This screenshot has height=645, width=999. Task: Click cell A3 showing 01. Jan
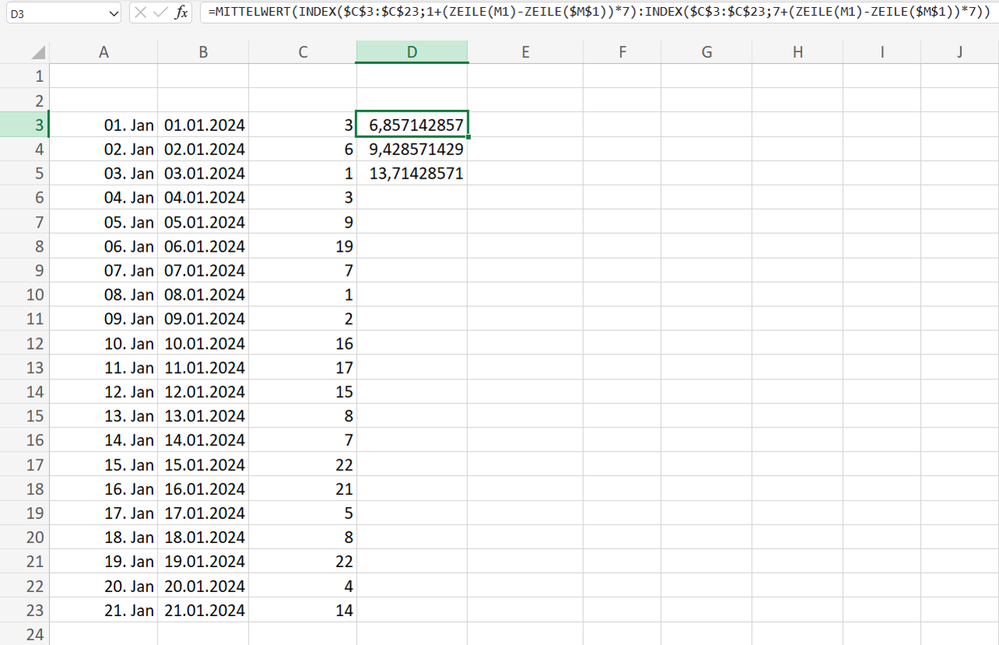(104, 125)
